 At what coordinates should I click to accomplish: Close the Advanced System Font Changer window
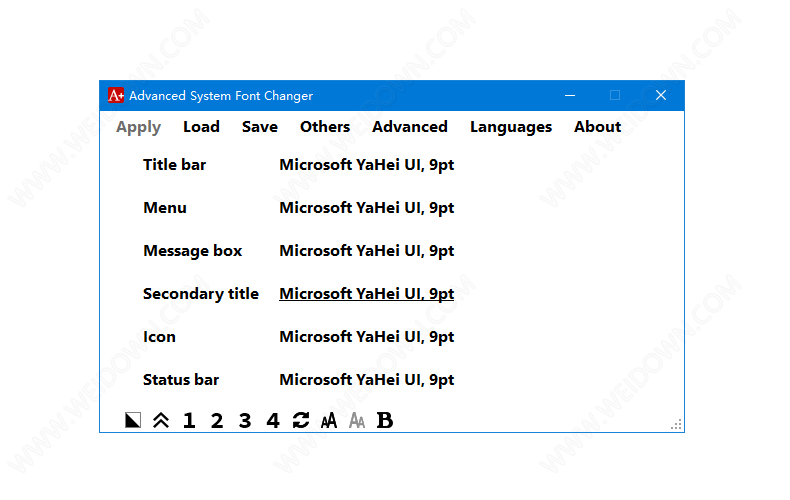[661, 95]
